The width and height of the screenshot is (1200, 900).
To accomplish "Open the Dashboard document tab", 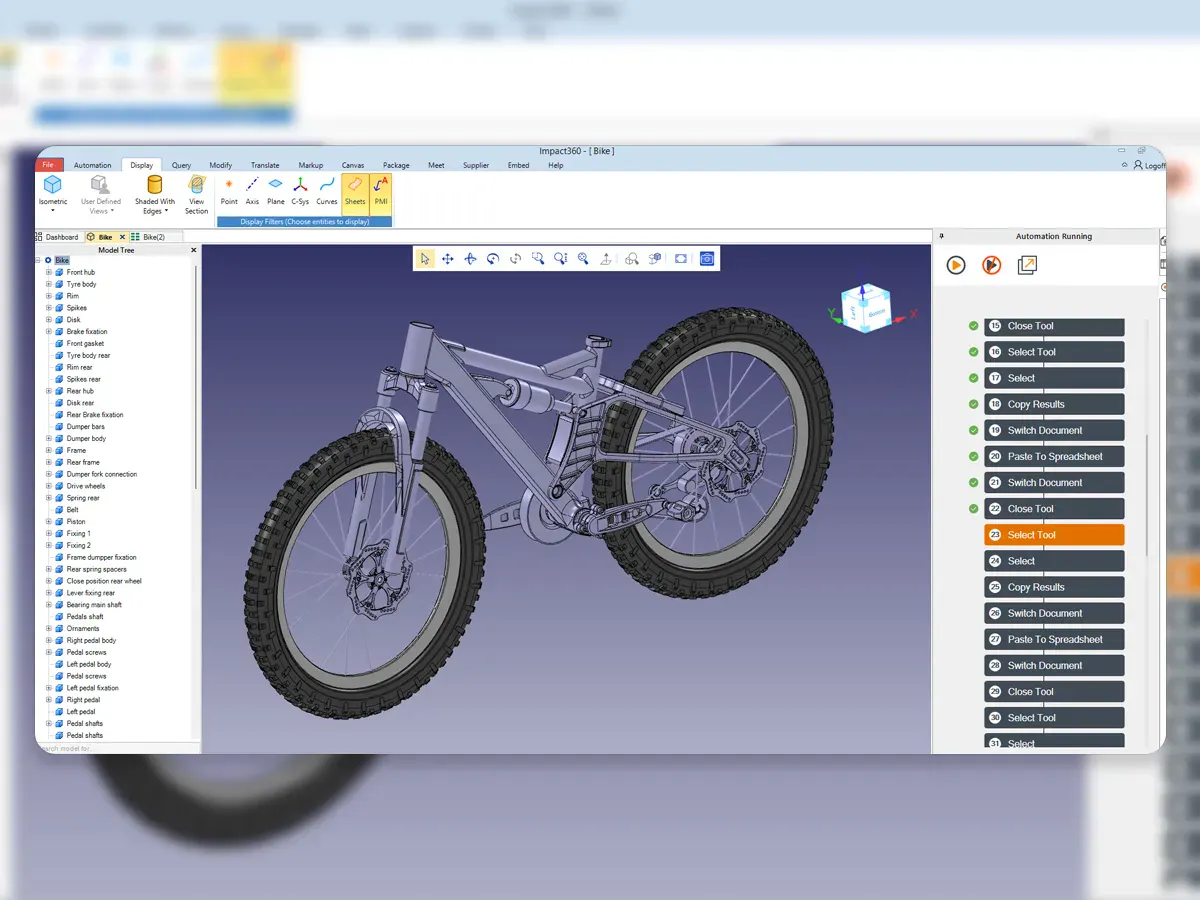I will (57, 237).
